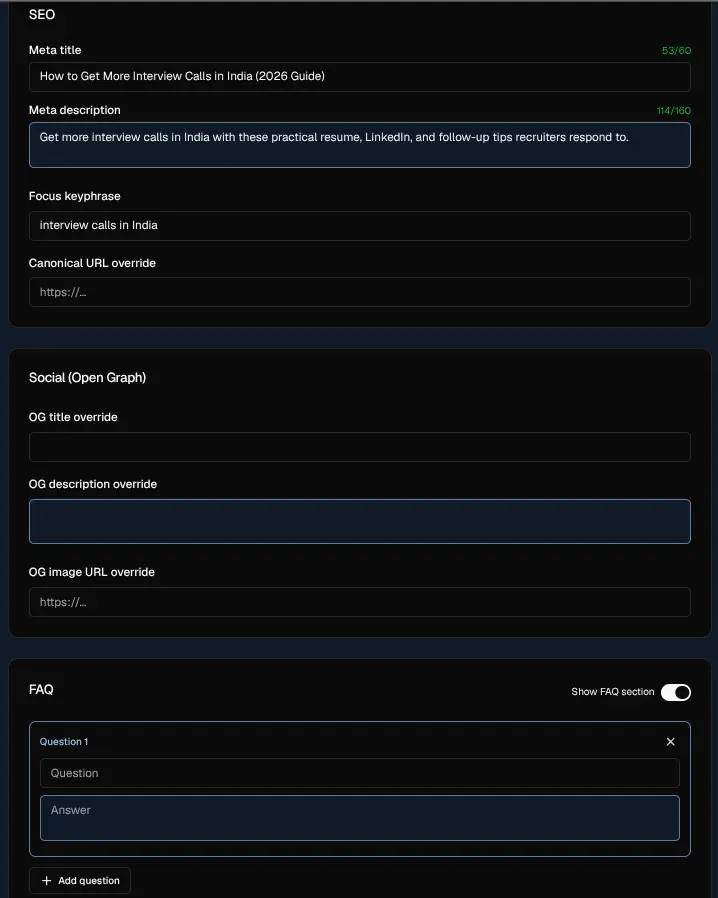Click the OG description override textarea

click(360, 521)
